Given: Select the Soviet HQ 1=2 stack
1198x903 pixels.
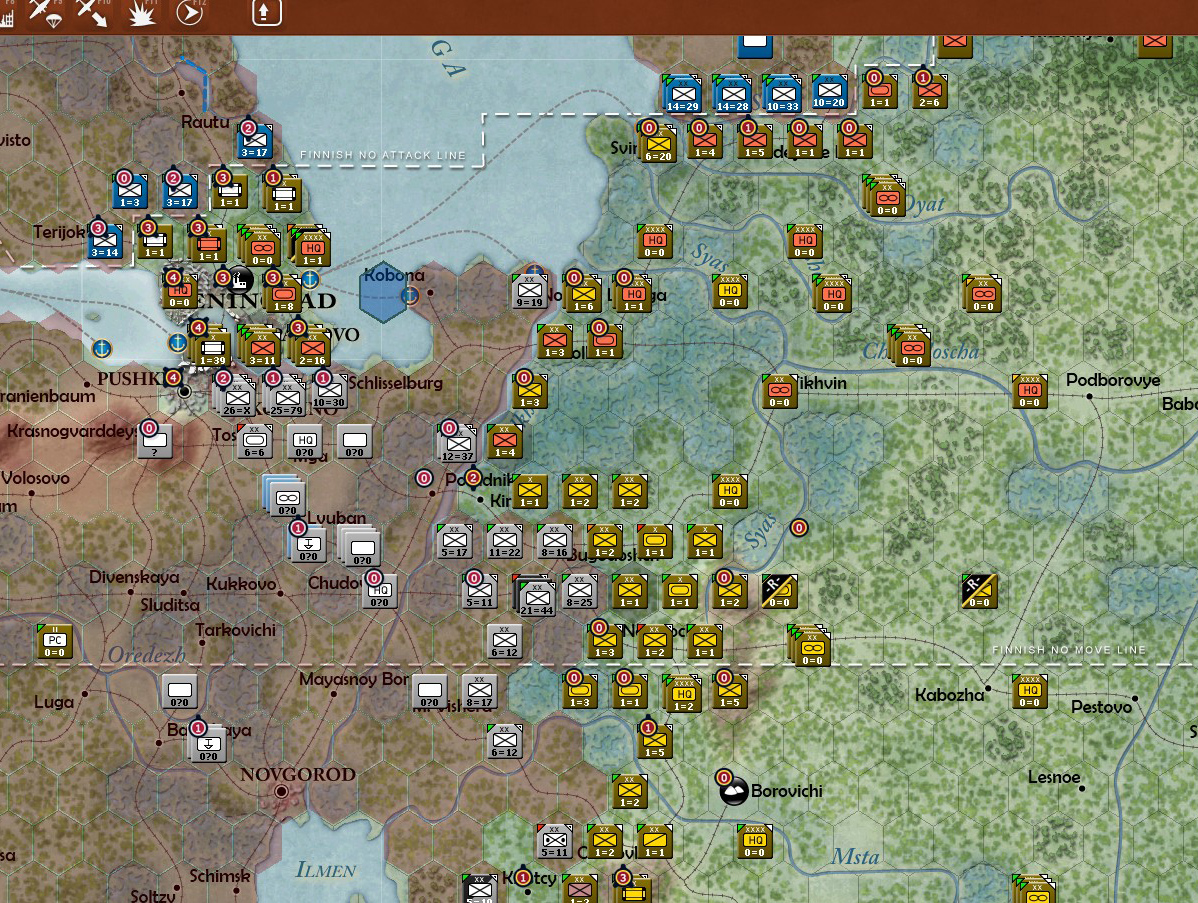Looking at the screenshot, I should [682, 694].
